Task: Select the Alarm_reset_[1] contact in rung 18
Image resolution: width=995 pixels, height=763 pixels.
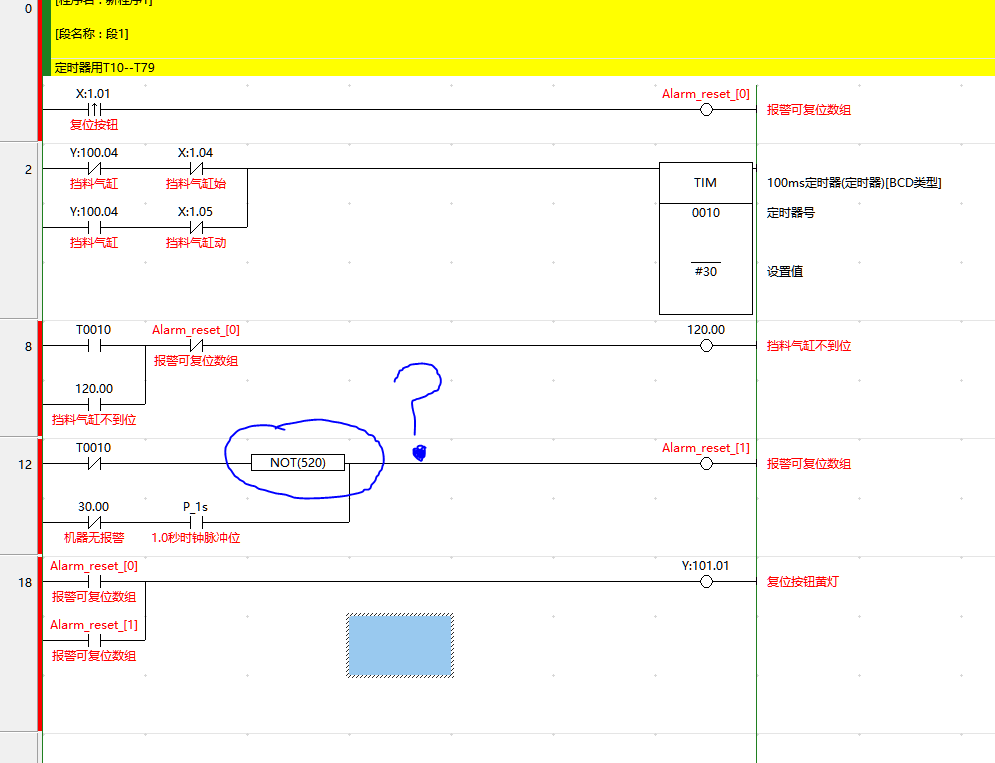Action: (94, 641)
